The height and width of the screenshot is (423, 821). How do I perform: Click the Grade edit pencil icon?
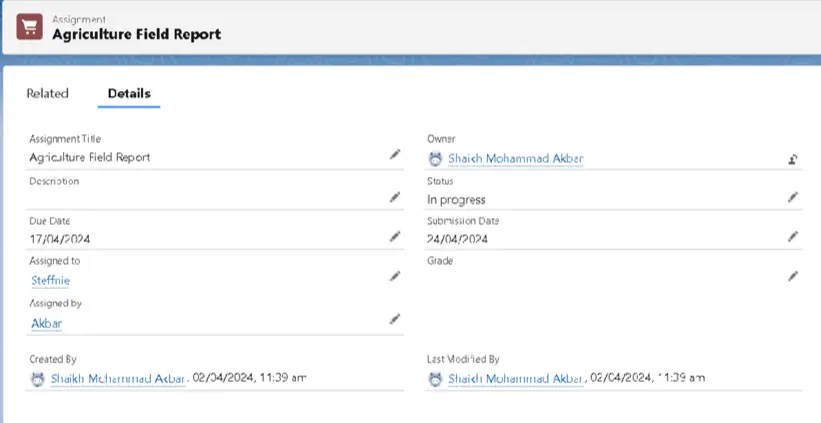pyautogui.click(x=792, y=276)
